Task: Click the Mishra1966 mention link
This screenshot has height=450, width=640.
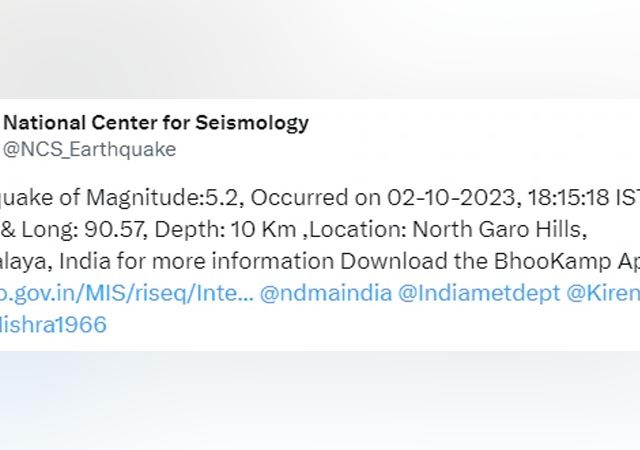Action: pos(53,324)
